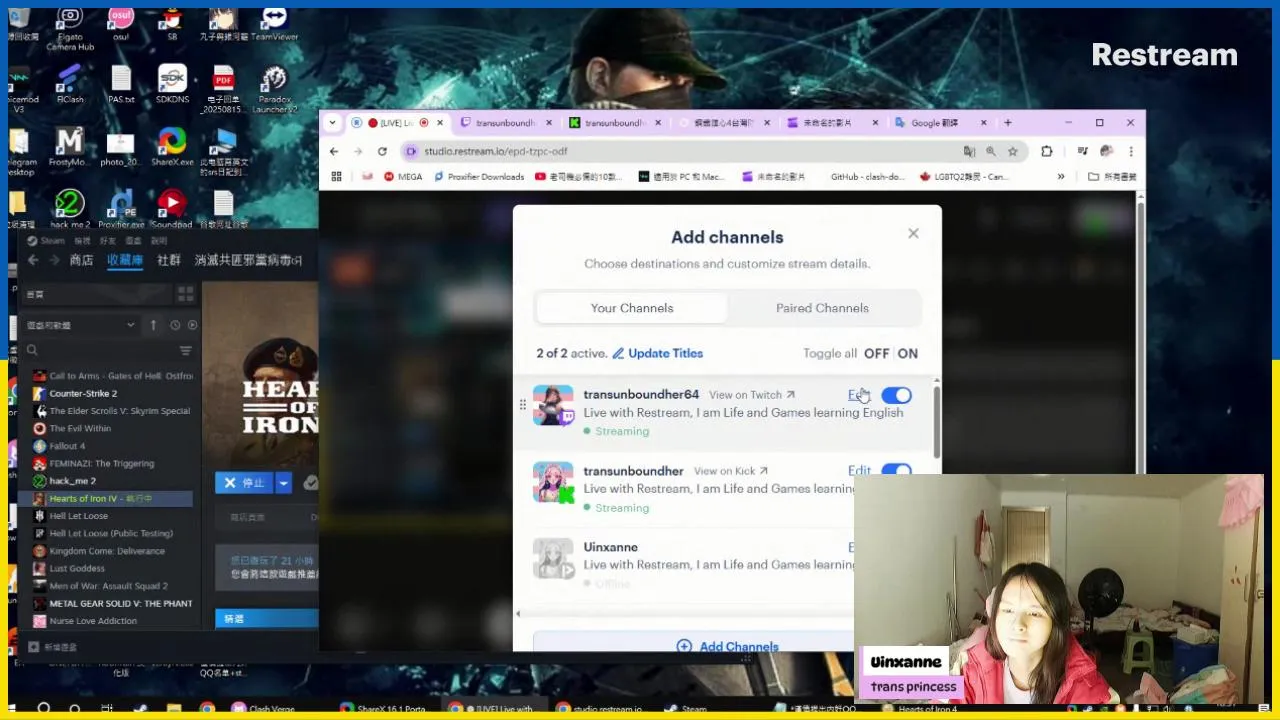Open the all bookmarks folder
1280x720 pixels.
[x=1112, y=177]
